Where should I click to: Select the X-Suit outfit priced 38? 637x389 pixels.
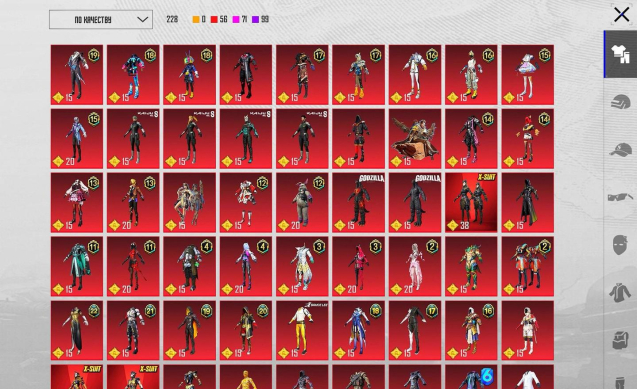pos(471,202)
